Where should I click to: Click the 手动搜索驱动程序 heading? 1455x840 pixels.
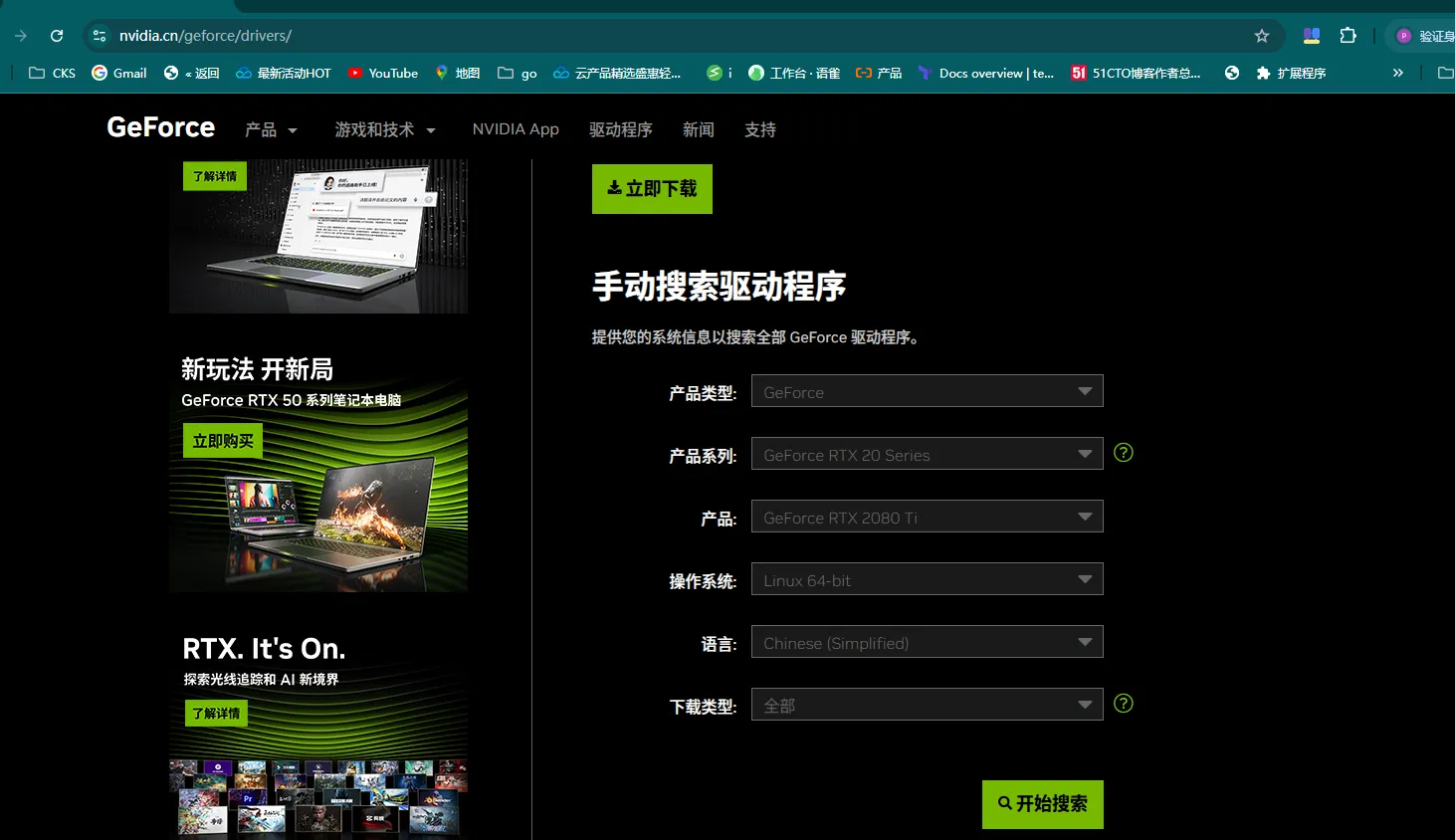coord(719,287)
